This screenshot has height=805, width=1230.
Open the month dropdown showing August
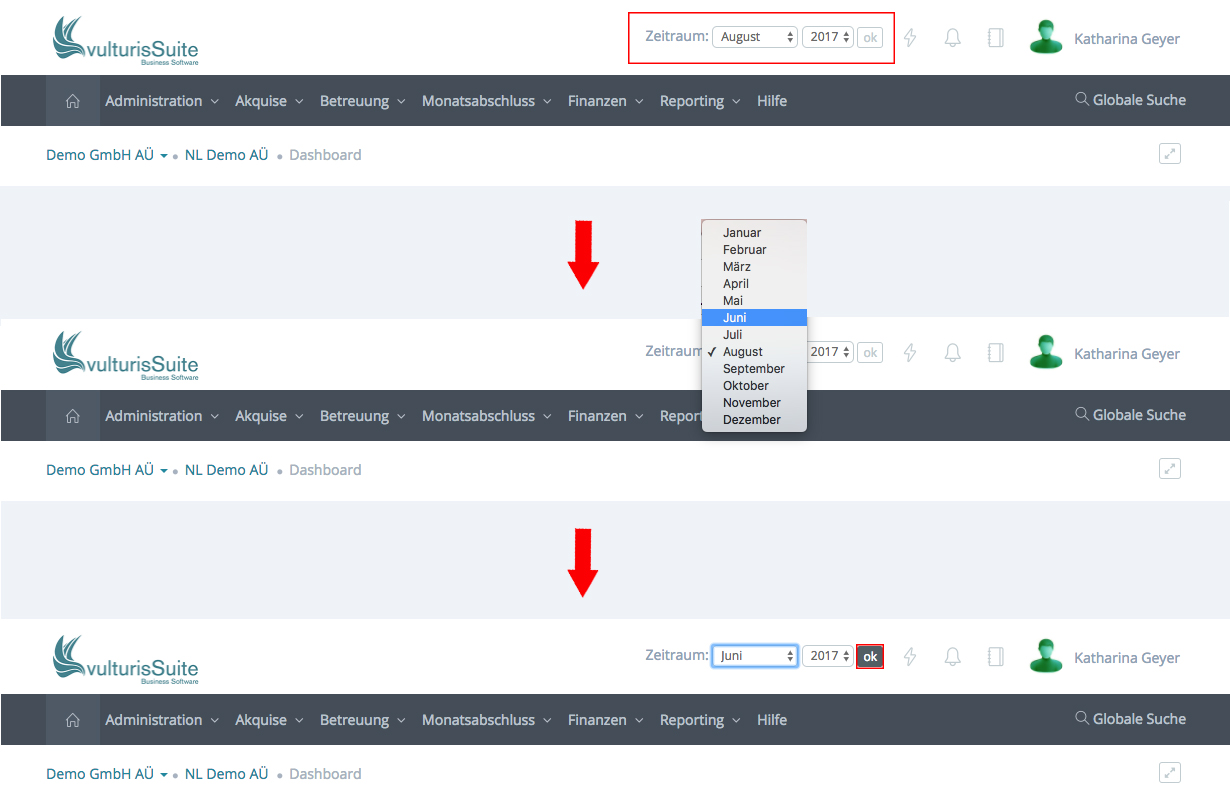click(754, 37)
